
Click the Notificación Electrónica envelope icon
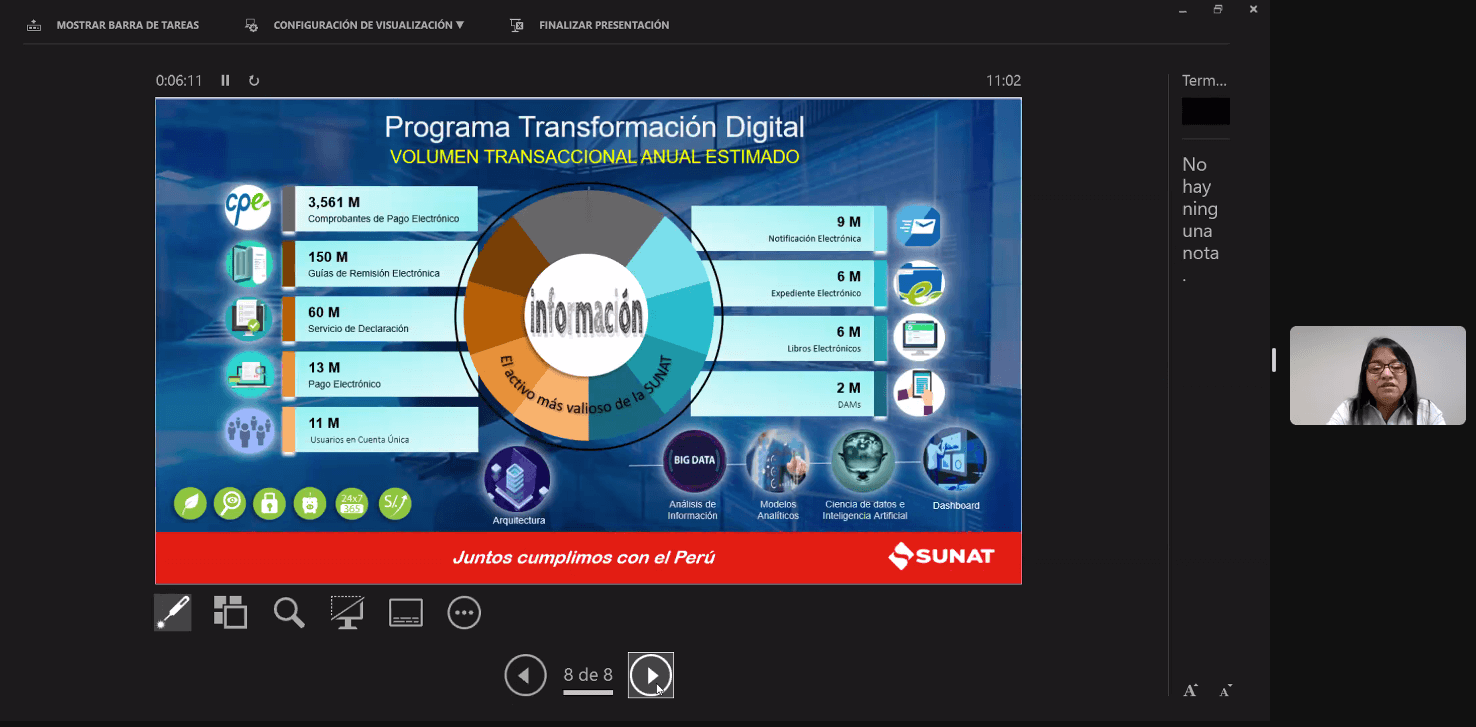(918, 226)
